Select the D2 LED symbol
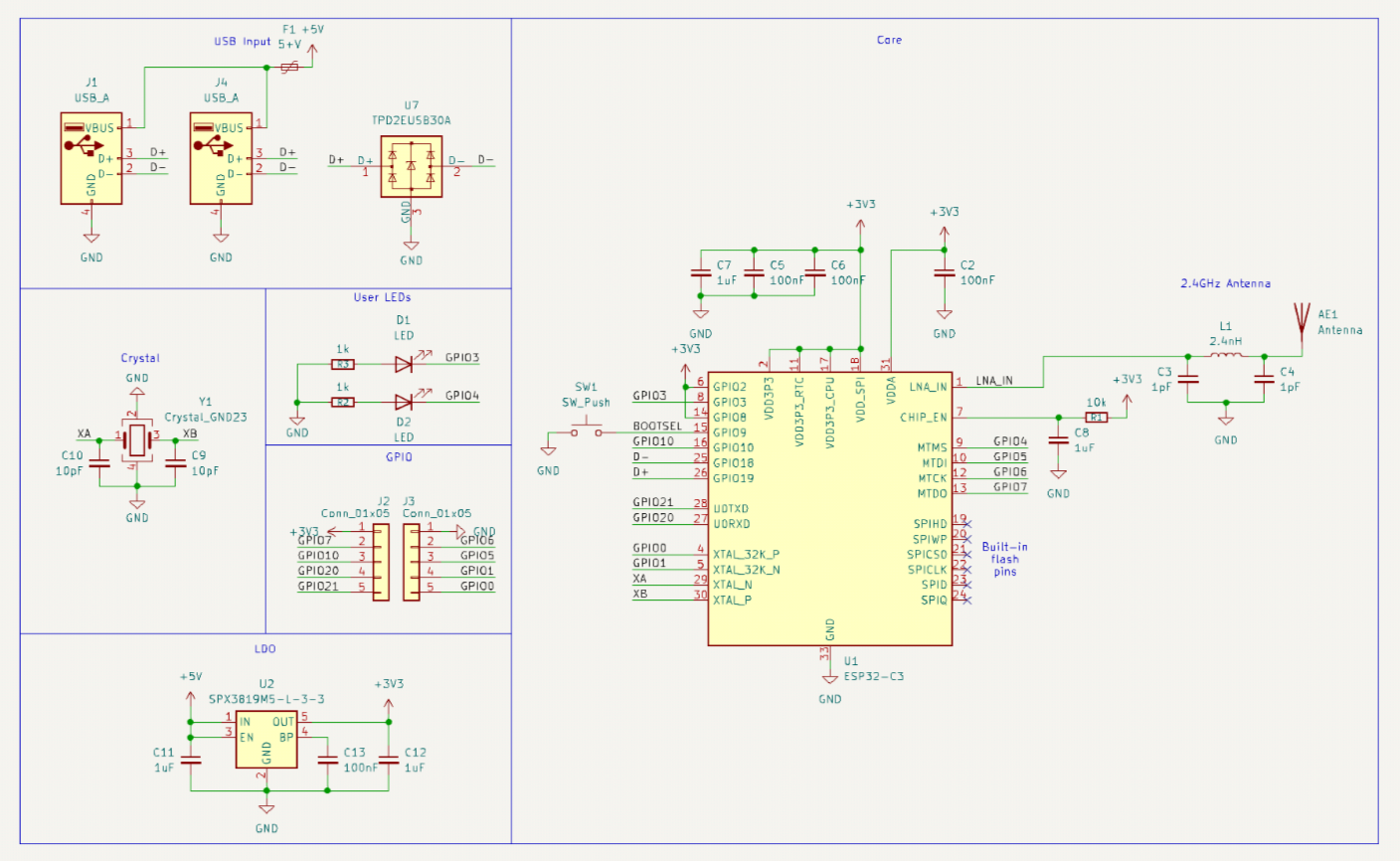1400x861 pixels. coord(403,402)
